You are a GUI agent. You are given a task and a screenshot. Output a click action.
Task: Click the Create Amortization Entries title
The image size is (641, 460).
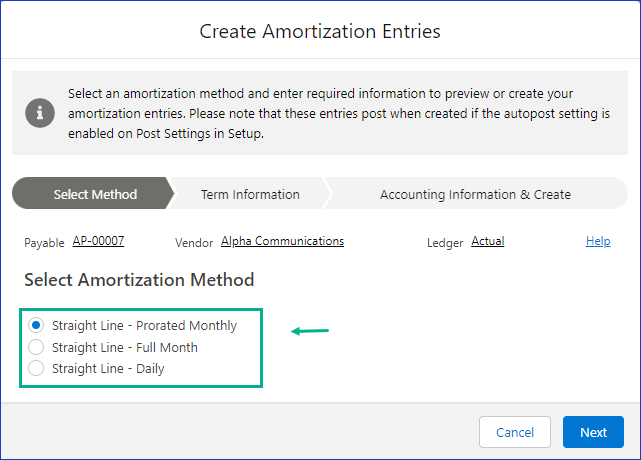click(320, 31)
